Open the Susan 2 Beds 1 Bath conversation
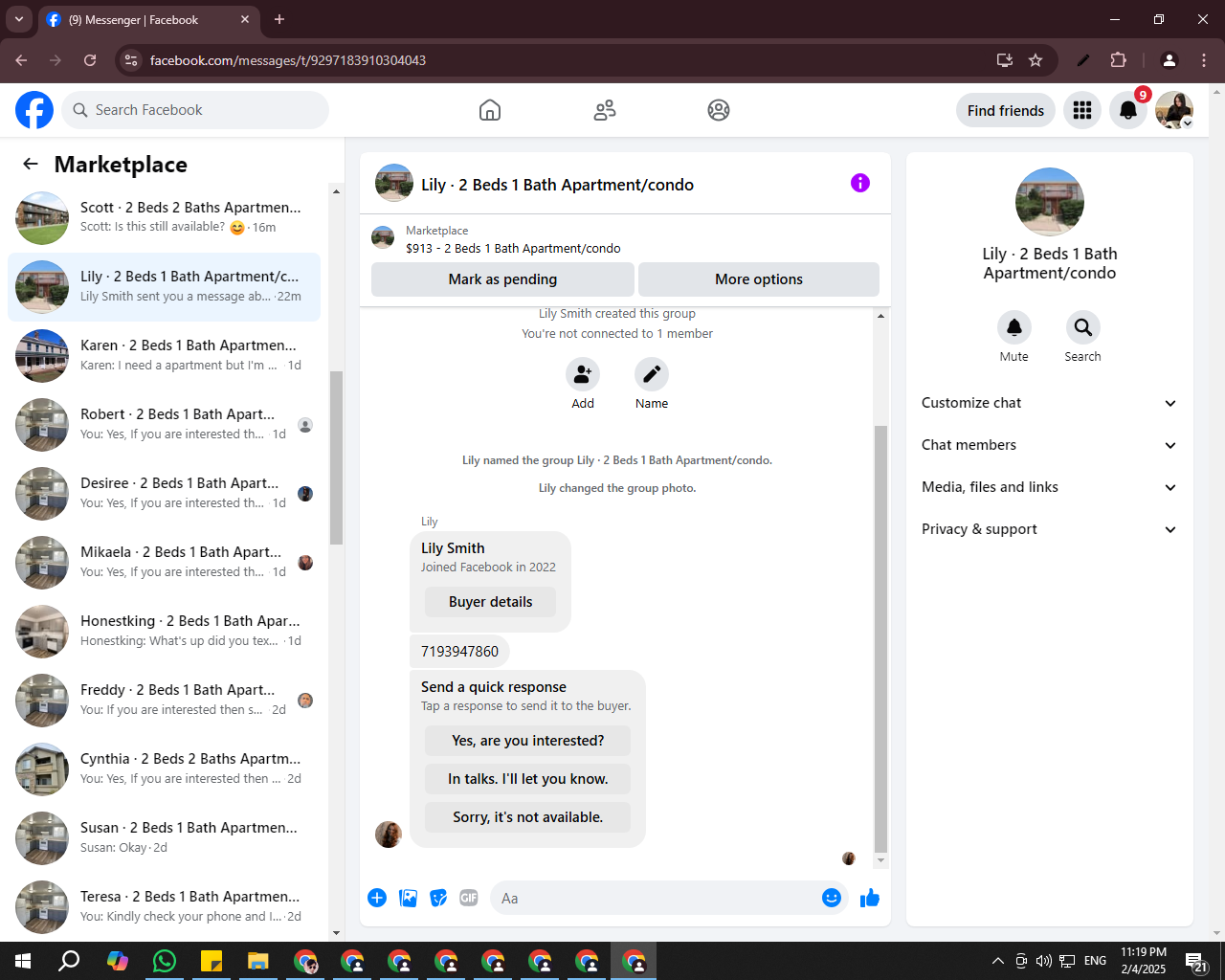 164,837
